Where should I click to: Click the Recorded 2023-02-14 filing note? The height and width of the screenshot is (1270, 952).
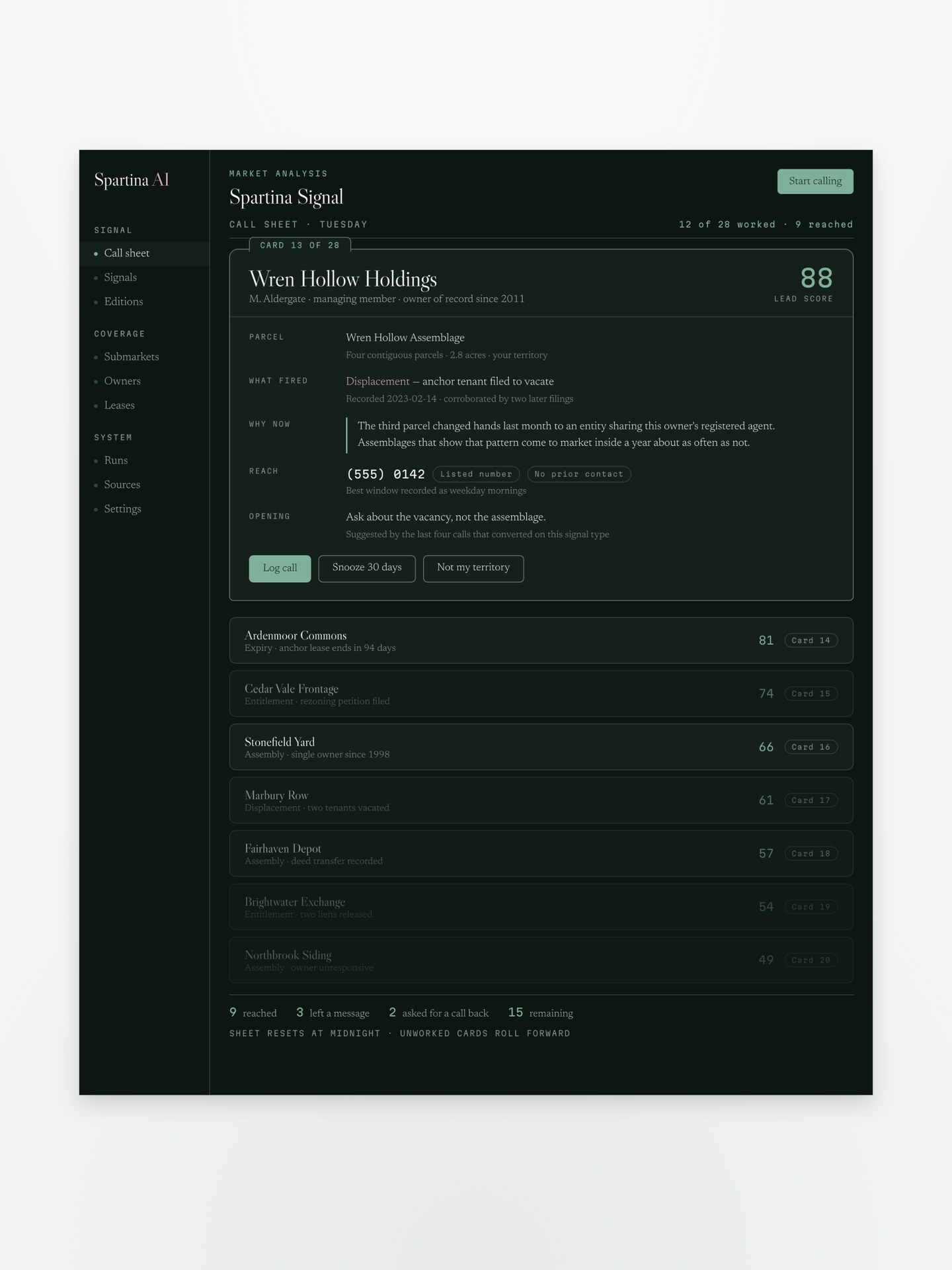pyautogui.click(x=459, y=399)
